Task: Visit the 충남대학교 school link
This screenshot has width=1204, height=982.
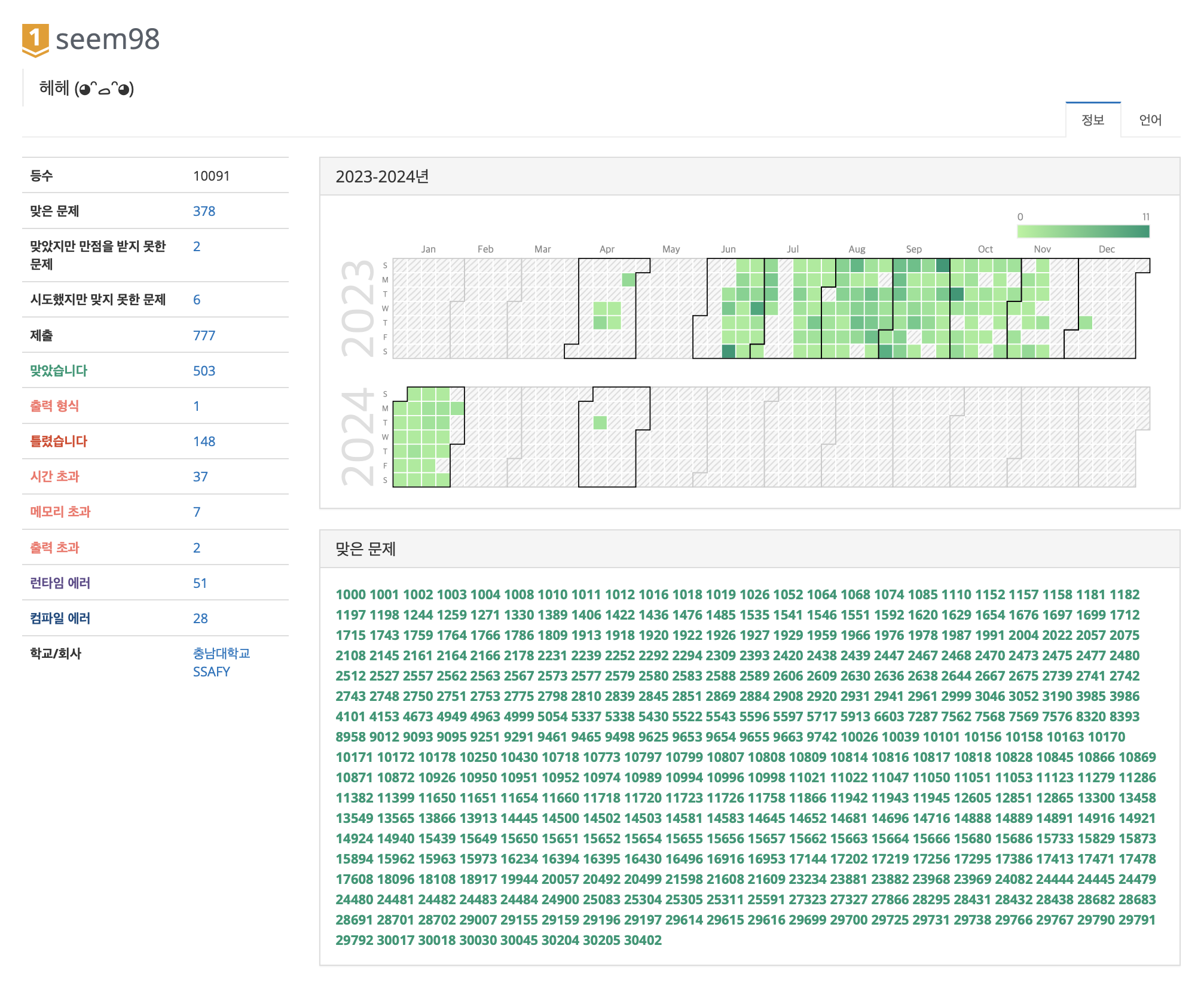Action: coord(221,653)
